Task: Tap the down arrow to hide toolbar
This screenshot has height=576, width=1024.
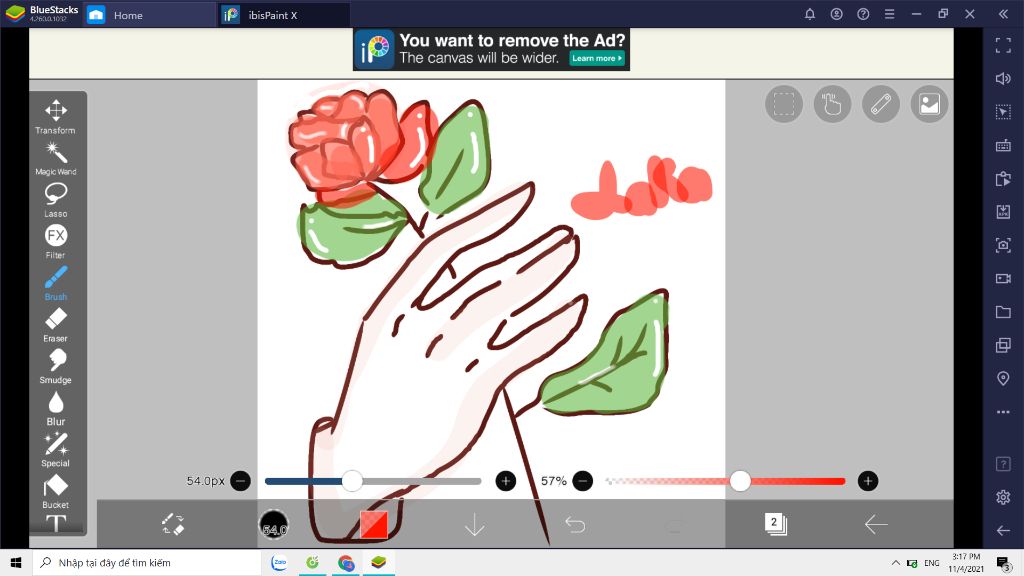Action: coord(474,524)
